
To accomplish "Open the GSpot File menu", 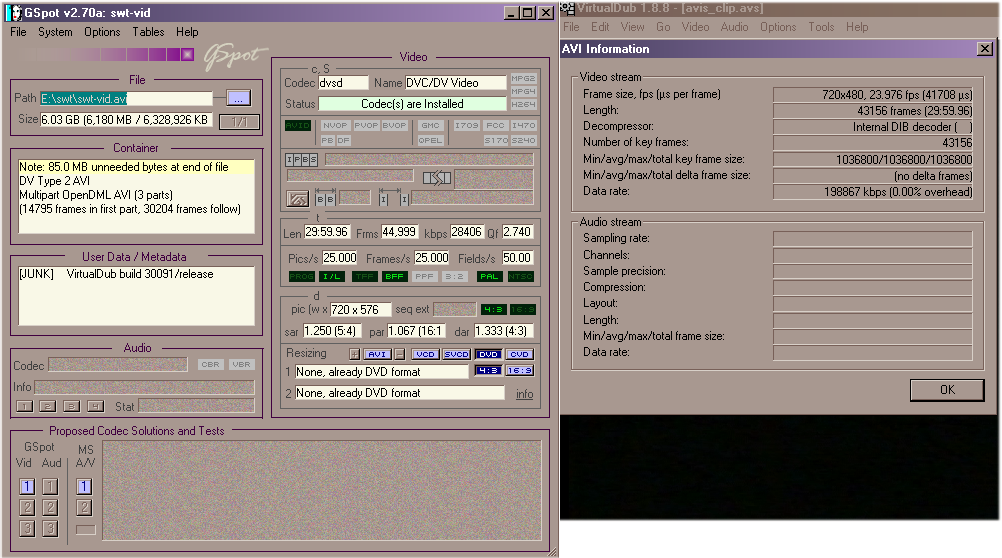I will pyautogui.click(x=18, y=32).
